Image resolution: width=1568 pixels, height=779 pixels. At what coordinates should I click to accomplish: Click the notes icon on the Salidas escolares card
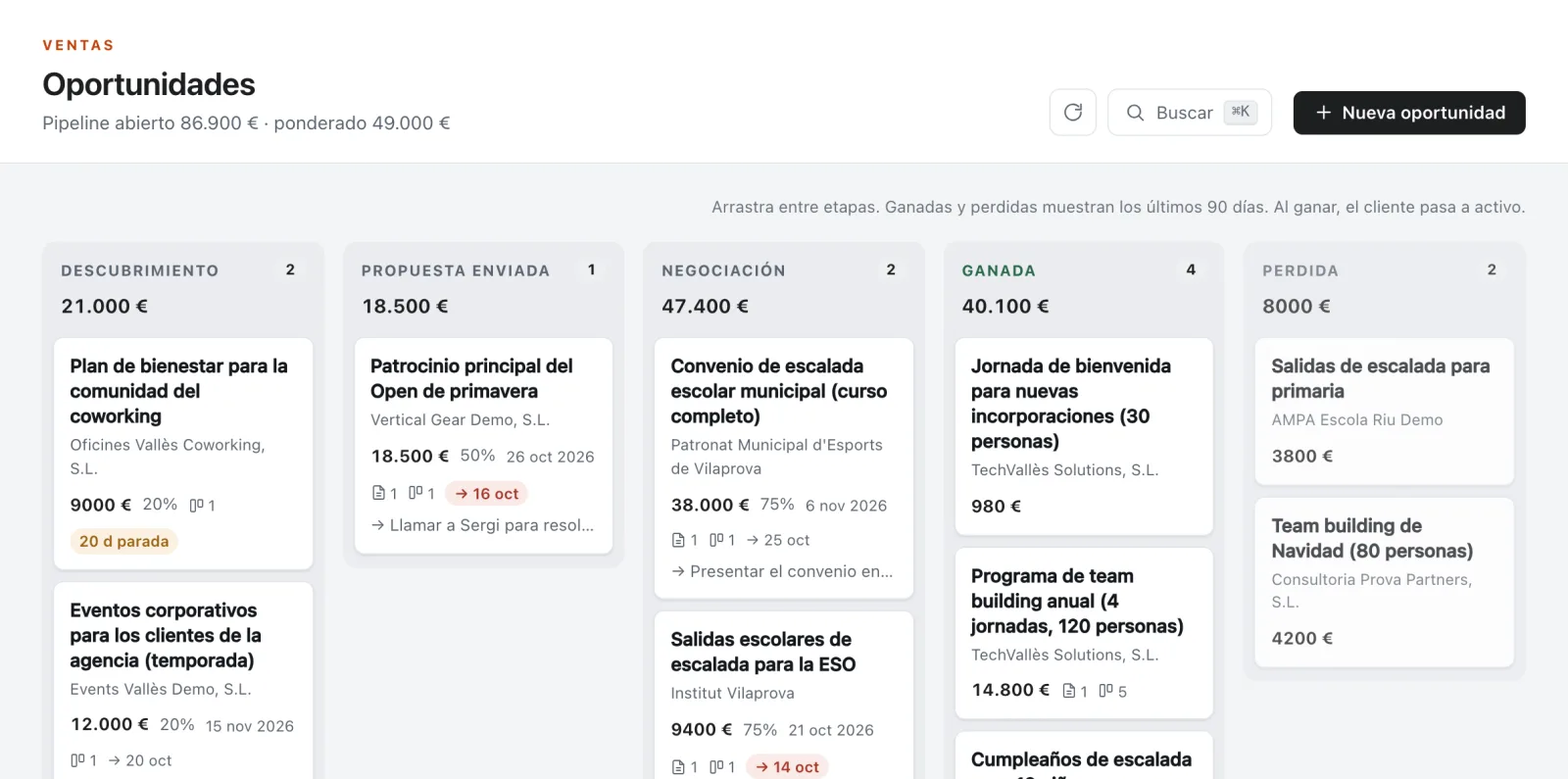pos(716,767)
